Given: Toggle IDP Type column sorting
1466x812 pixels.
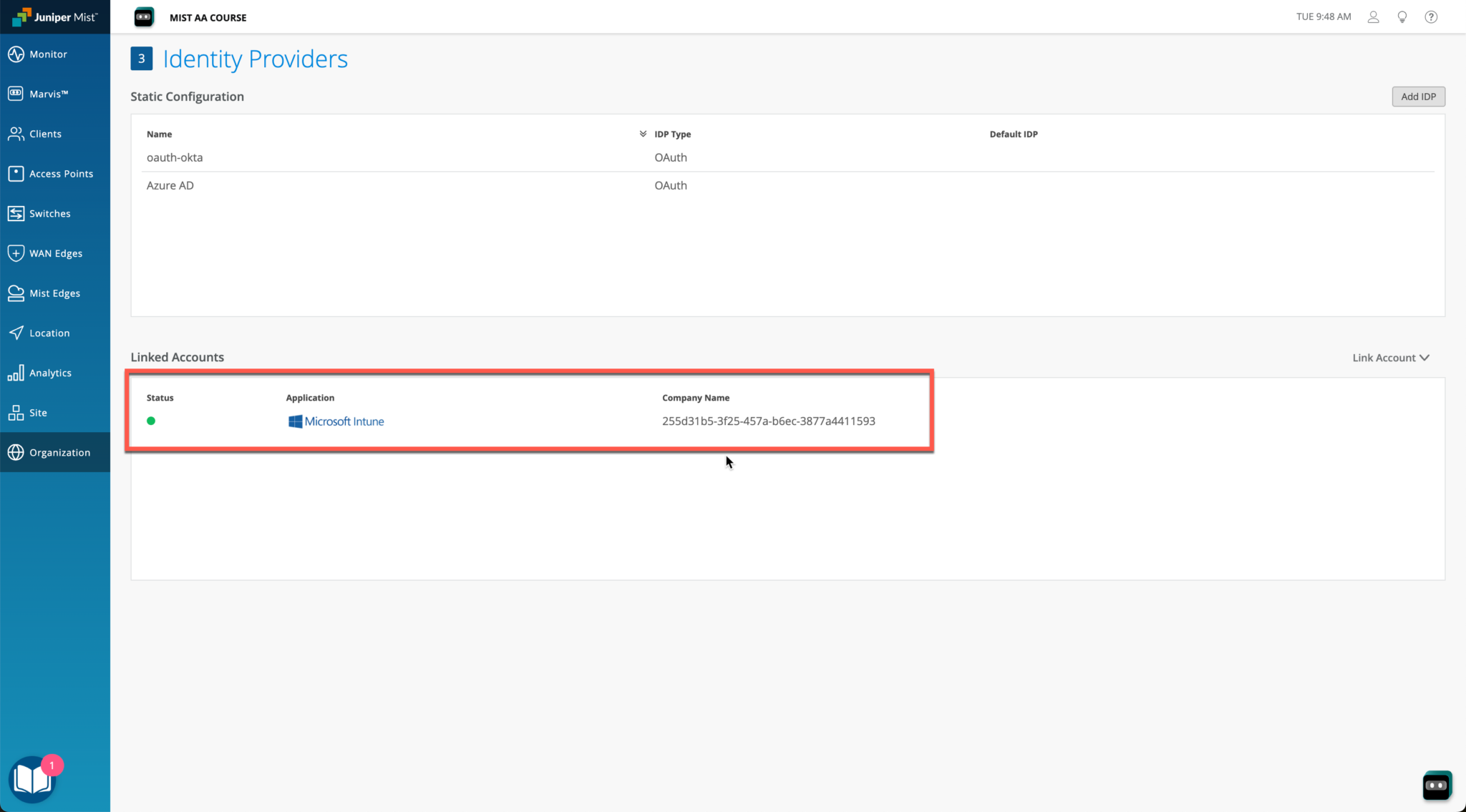Looking at the screenshot, I should click(x=642, y=133).
